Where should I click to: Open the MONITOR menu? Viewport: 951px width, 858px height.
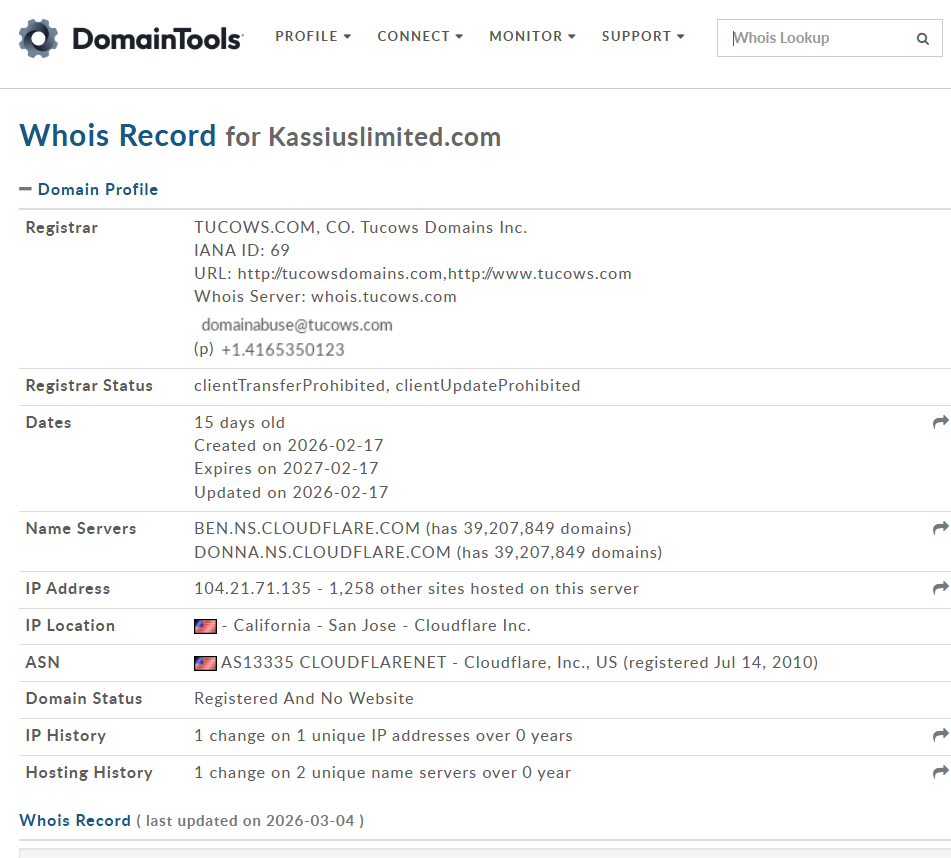(x=532, y=36)
